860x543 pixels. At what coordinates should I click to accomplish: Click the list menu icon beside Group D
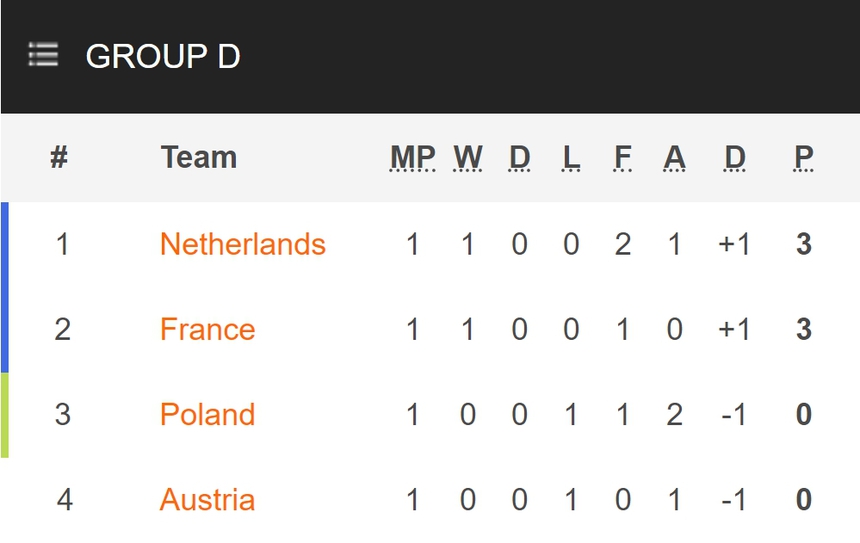(x=43, y=55)
